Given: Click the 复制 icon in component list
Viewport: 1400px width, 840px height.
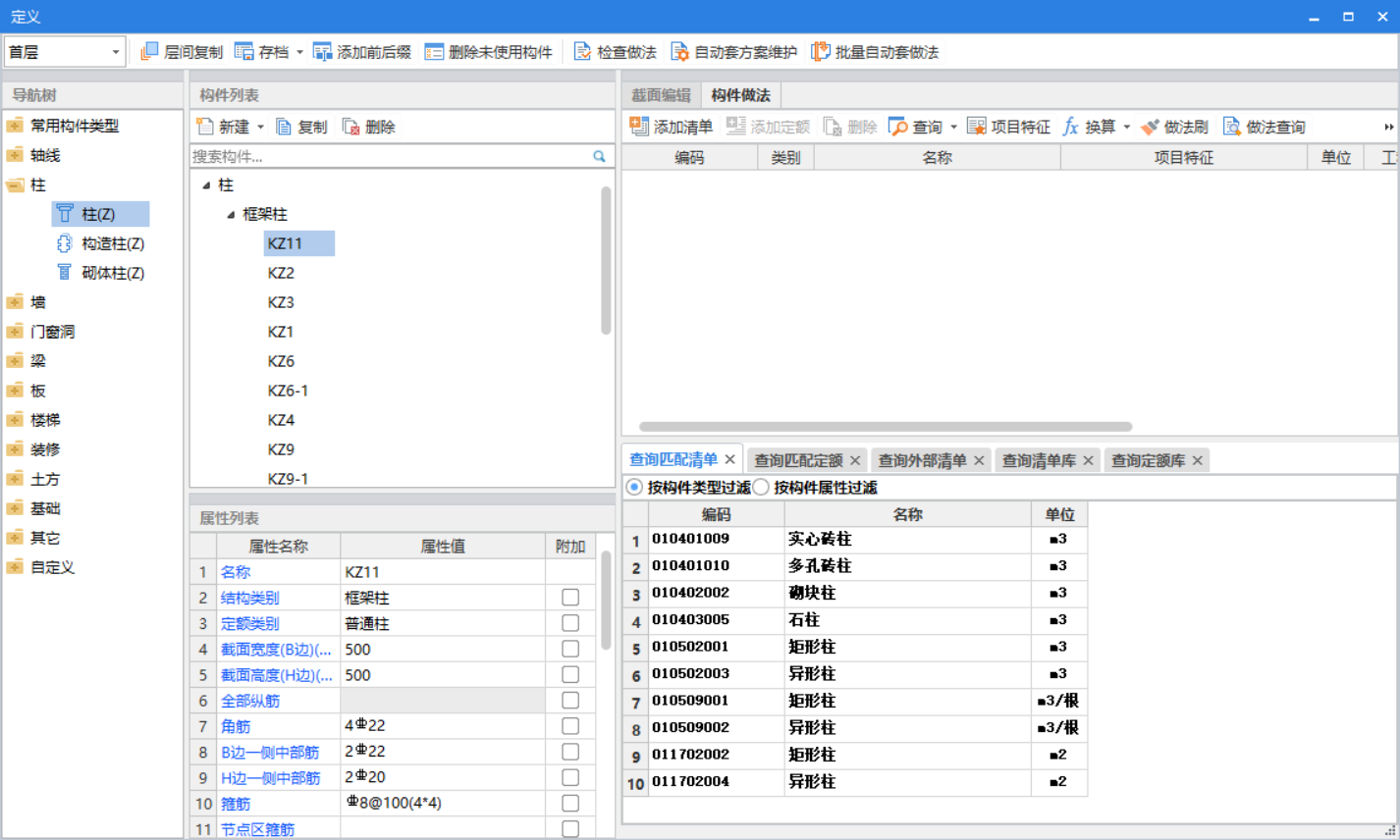Looking at the screenshot, I should click(x=284, y=127).
